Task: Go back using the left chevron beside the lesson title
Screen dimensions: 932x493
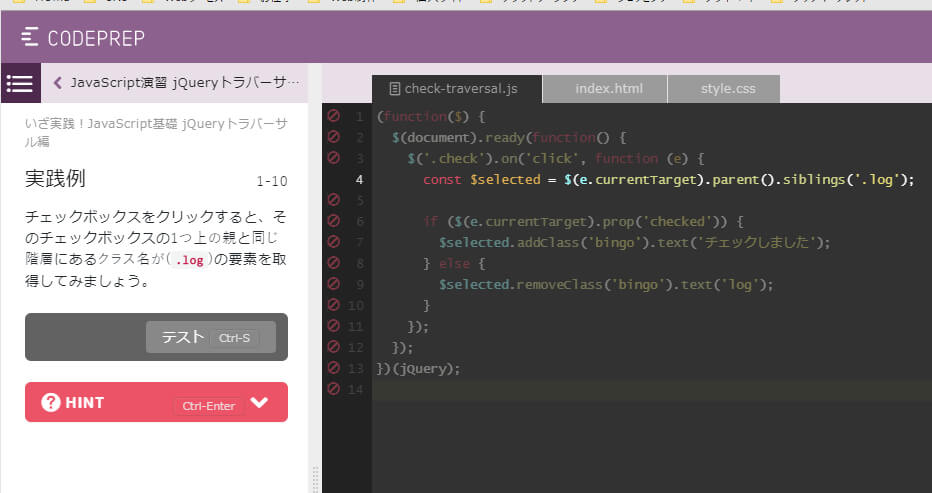Action: [x=58, y=83]
